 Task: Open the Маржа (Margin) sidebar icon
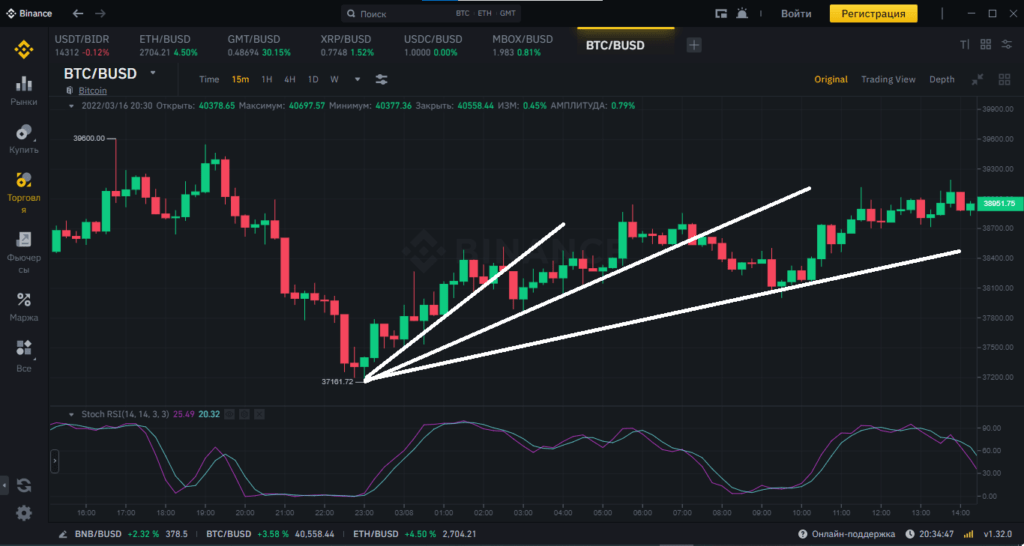[24, 306]
